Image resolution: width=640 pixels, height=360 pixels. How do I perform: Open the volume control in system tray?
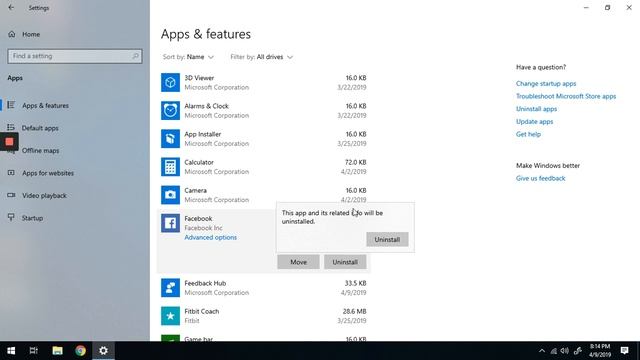click(x=565, y=351)
